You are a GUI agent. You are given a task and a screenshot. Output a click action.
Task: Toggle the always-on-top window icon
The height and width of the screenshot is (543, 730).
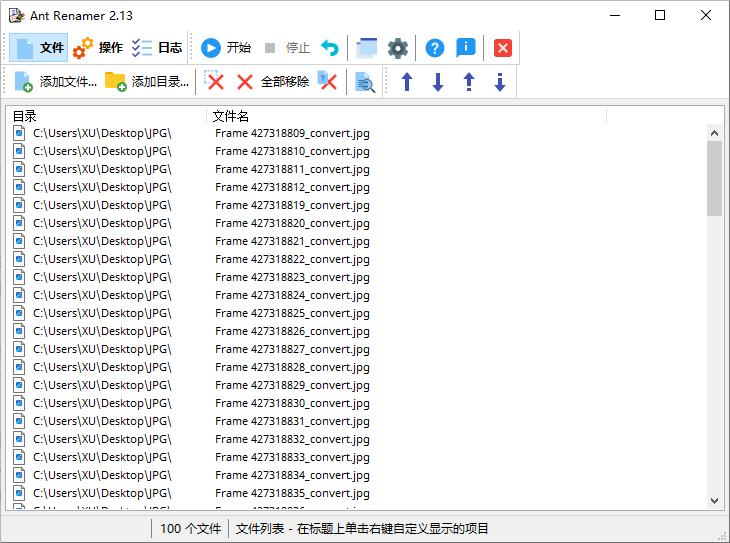click(x=367, y=48)
